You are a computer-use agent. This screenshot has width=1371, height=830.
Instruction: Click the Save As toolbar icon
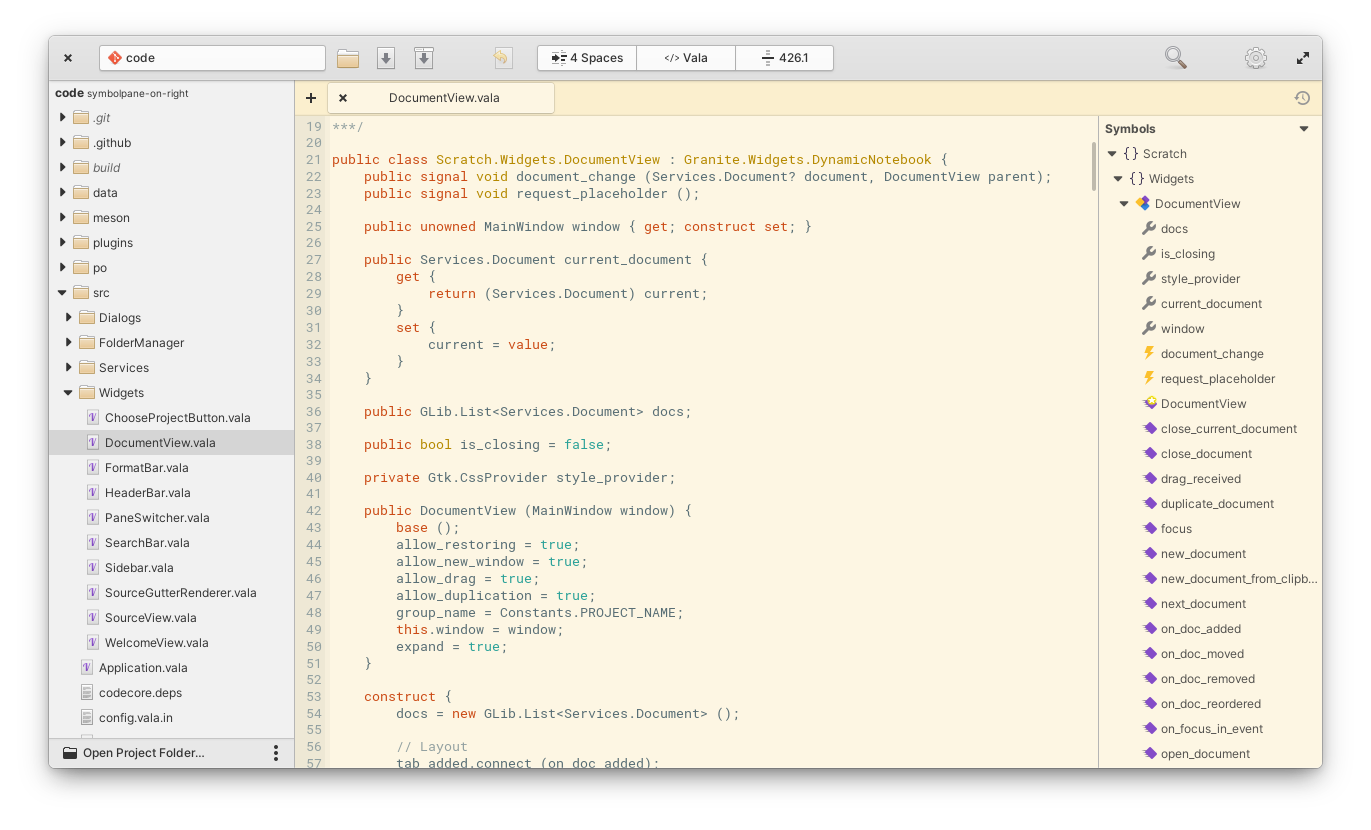[423, 57]
